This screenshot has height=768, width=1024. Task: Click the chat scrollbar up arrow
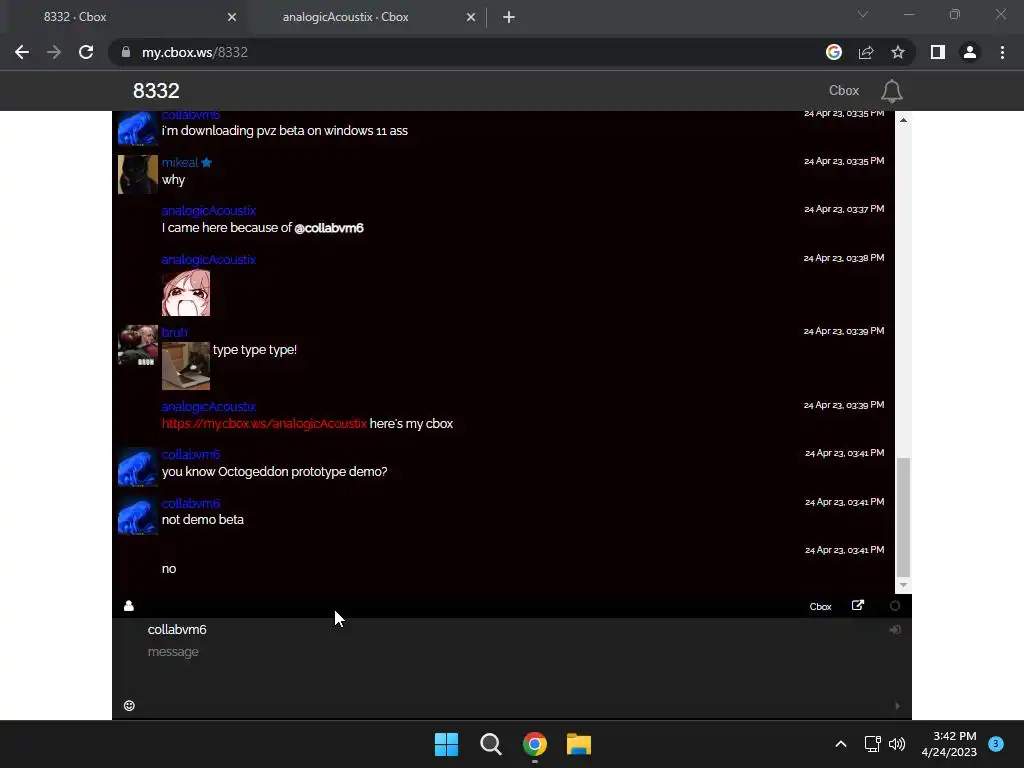903,120
